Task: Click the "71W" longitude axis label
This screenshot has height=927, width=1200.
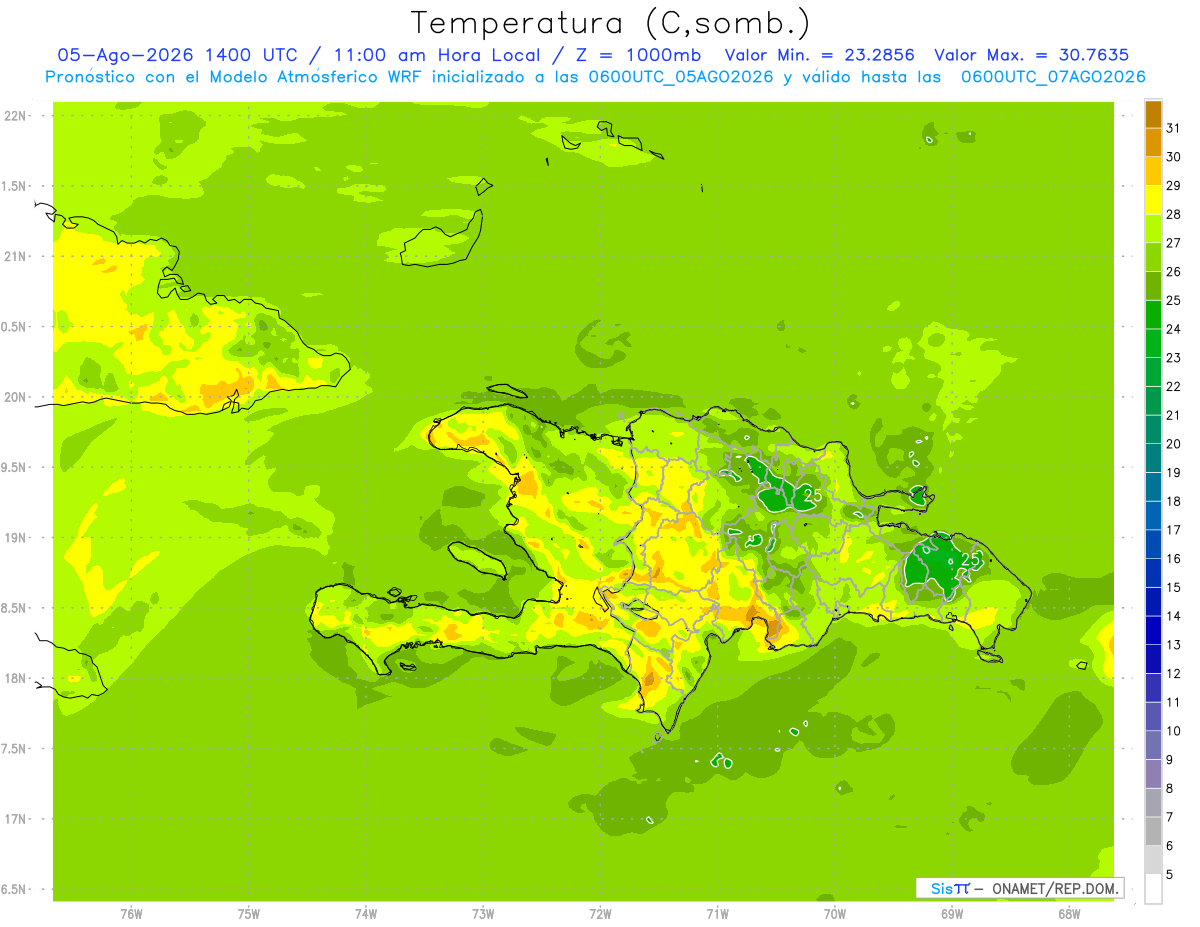Action: pos(717,913)
